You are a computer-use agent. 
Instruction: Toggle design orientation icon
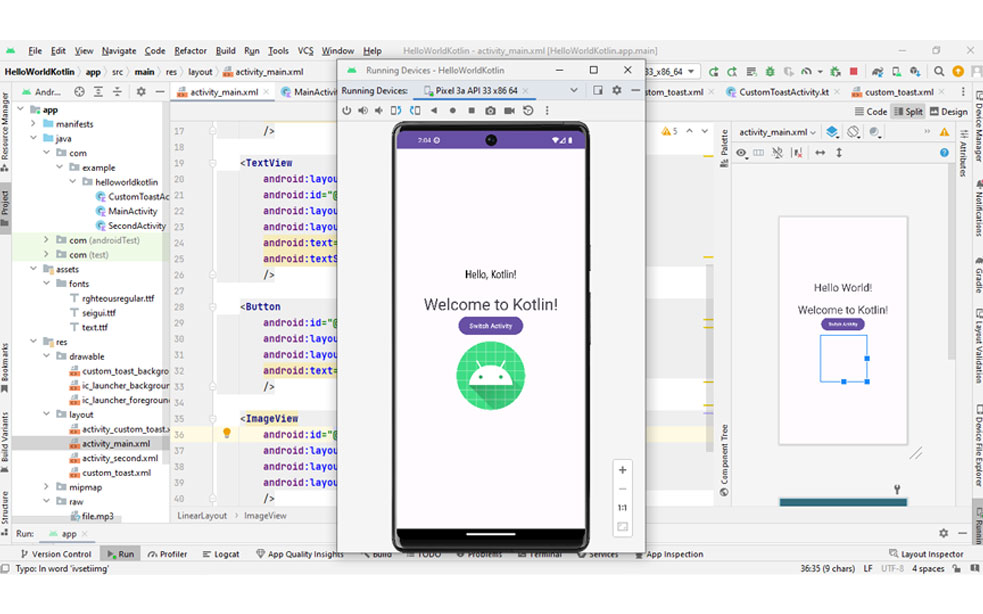point(853,132)
